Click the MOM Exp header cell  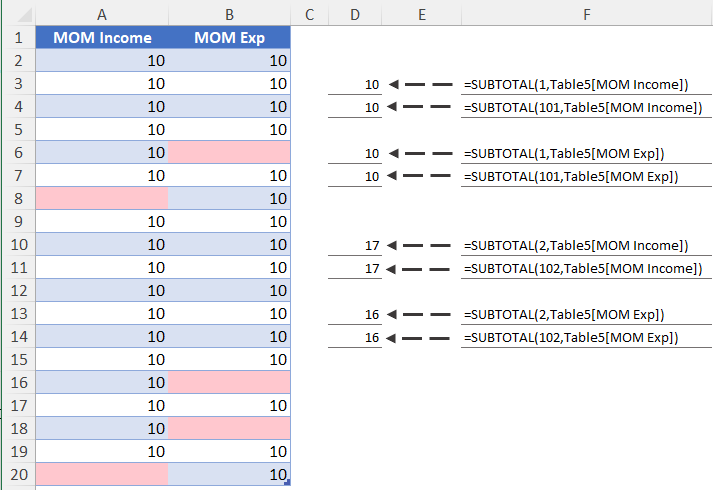pos(229,37)
